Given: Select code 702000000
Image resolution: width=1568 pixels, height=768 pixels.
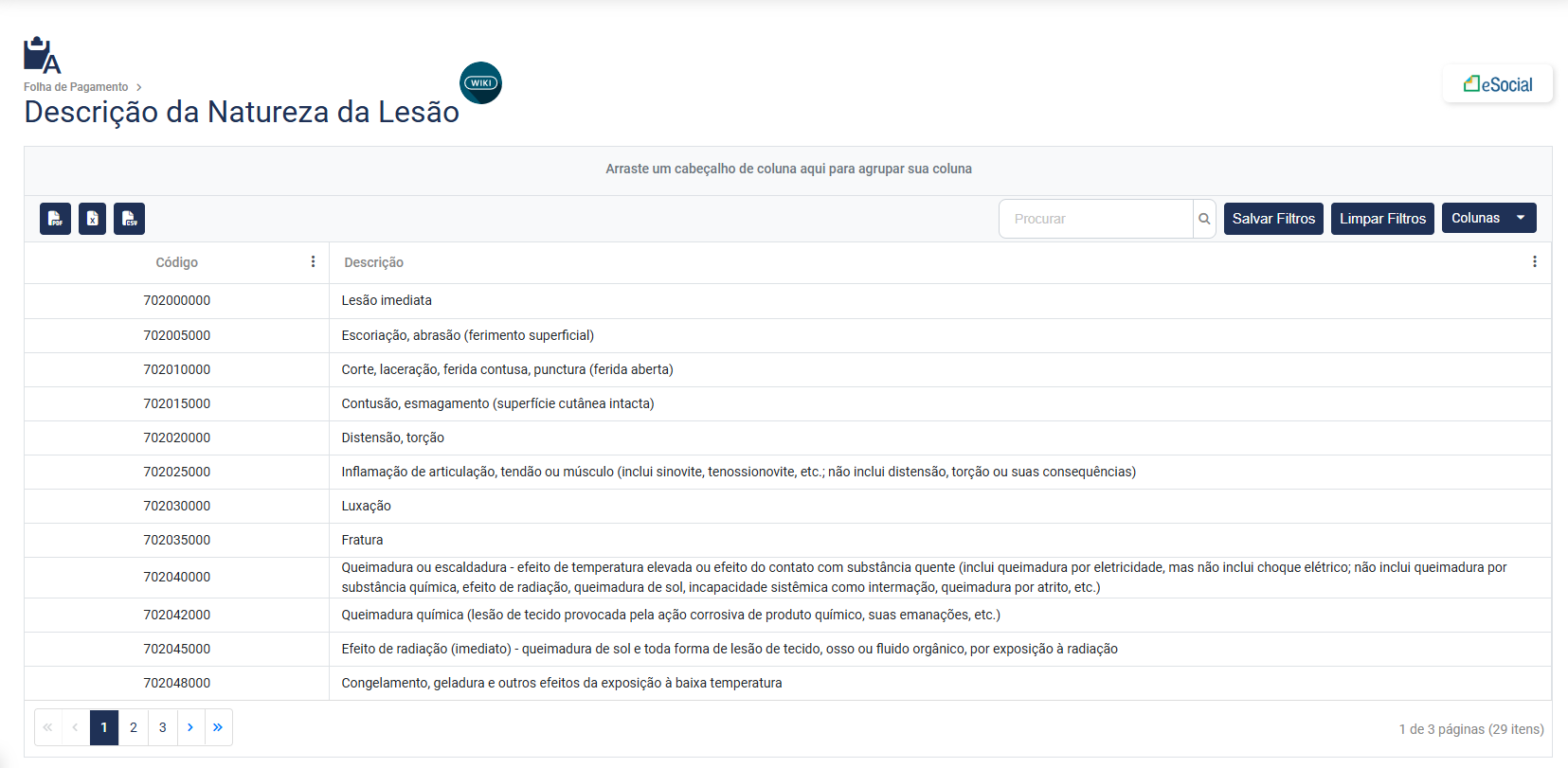Looking at the screenshot, I should pos(177,300).
